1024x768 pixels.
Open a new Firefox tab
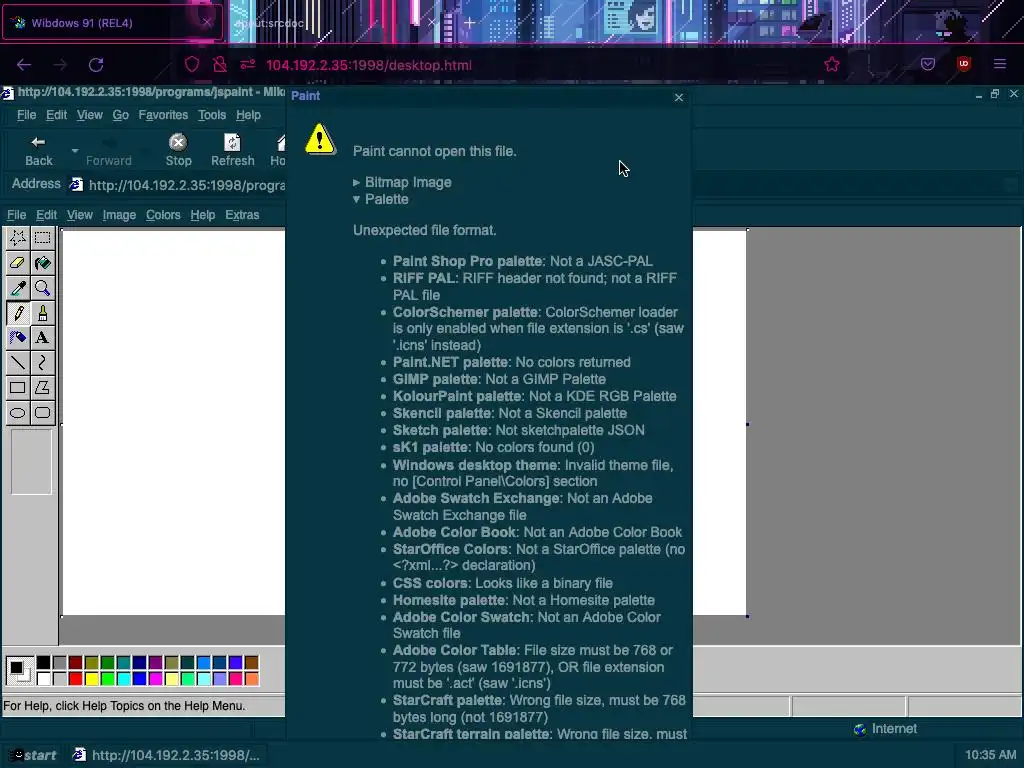point(470,23)
